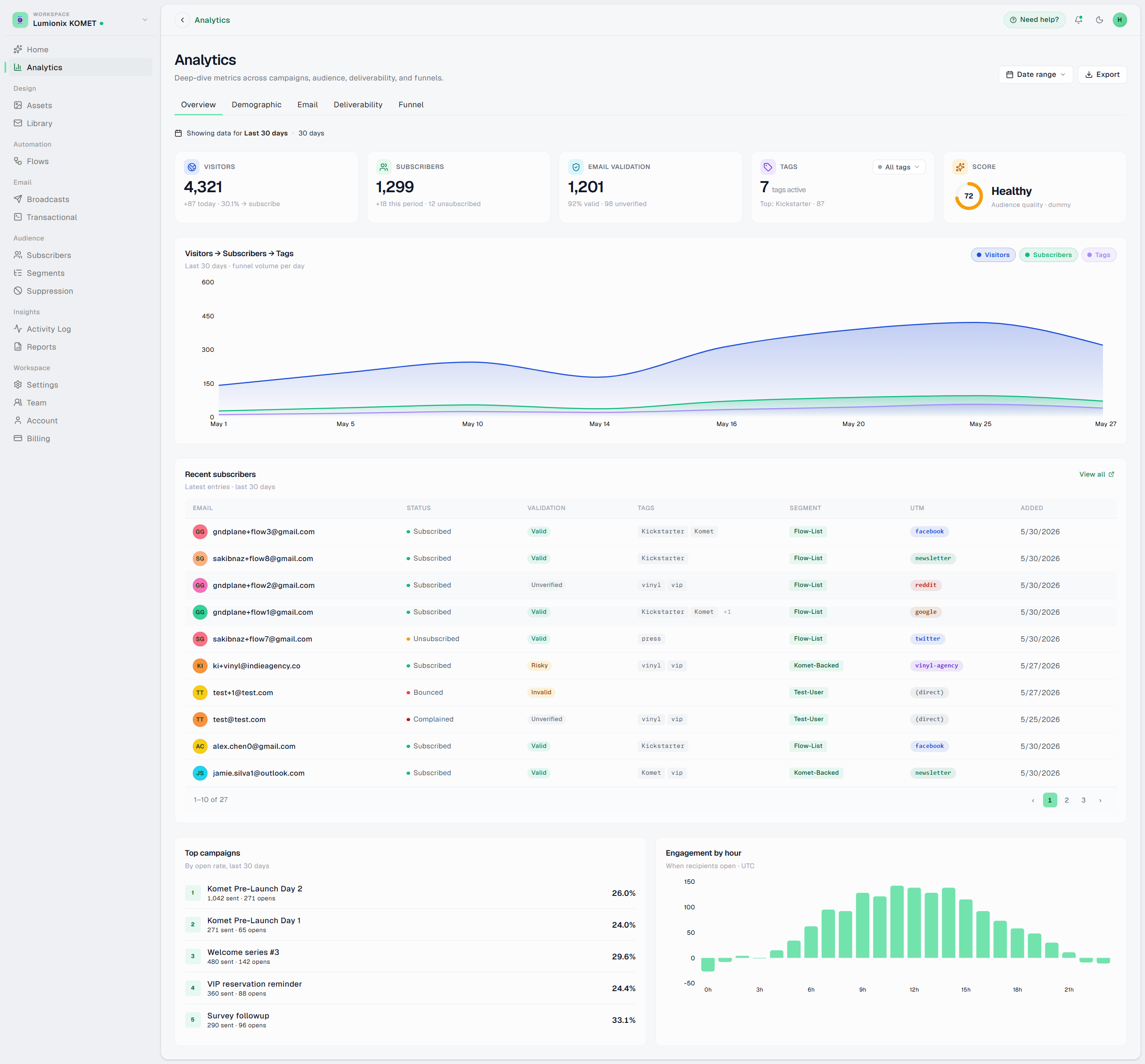
Task: Open the Account person icon
Action: pyautogui.click(x=18, y=420)
